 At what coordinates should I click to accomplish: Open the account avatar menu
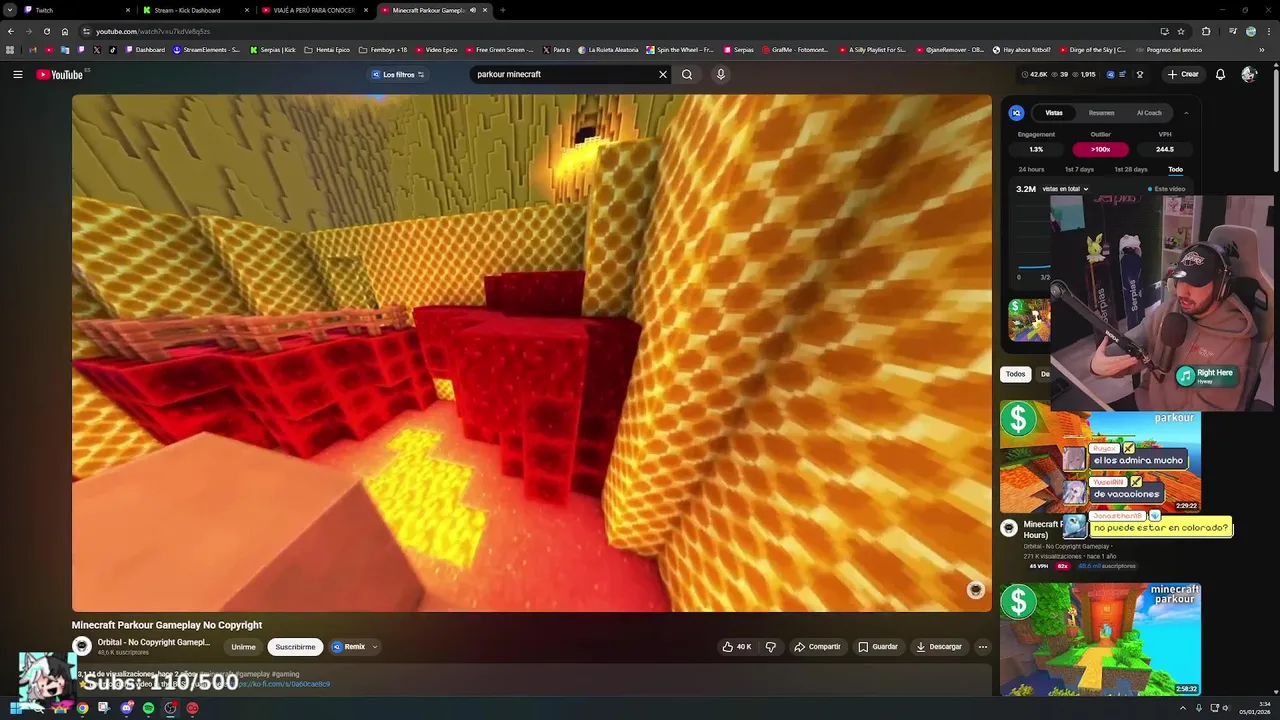tap(1248, 74)
